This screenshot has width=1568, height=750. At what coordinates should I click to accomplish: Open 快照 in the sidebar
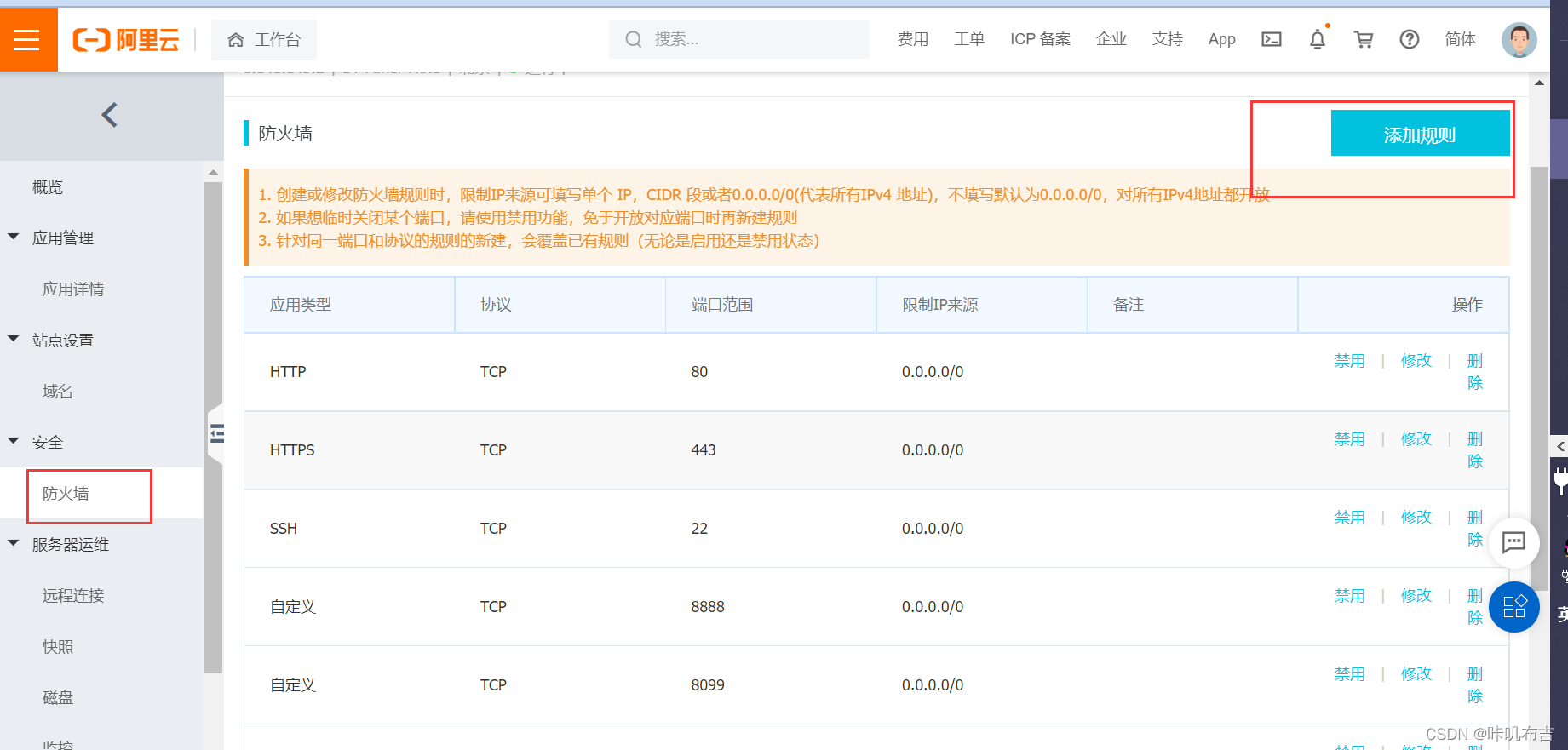click(58, 647)
